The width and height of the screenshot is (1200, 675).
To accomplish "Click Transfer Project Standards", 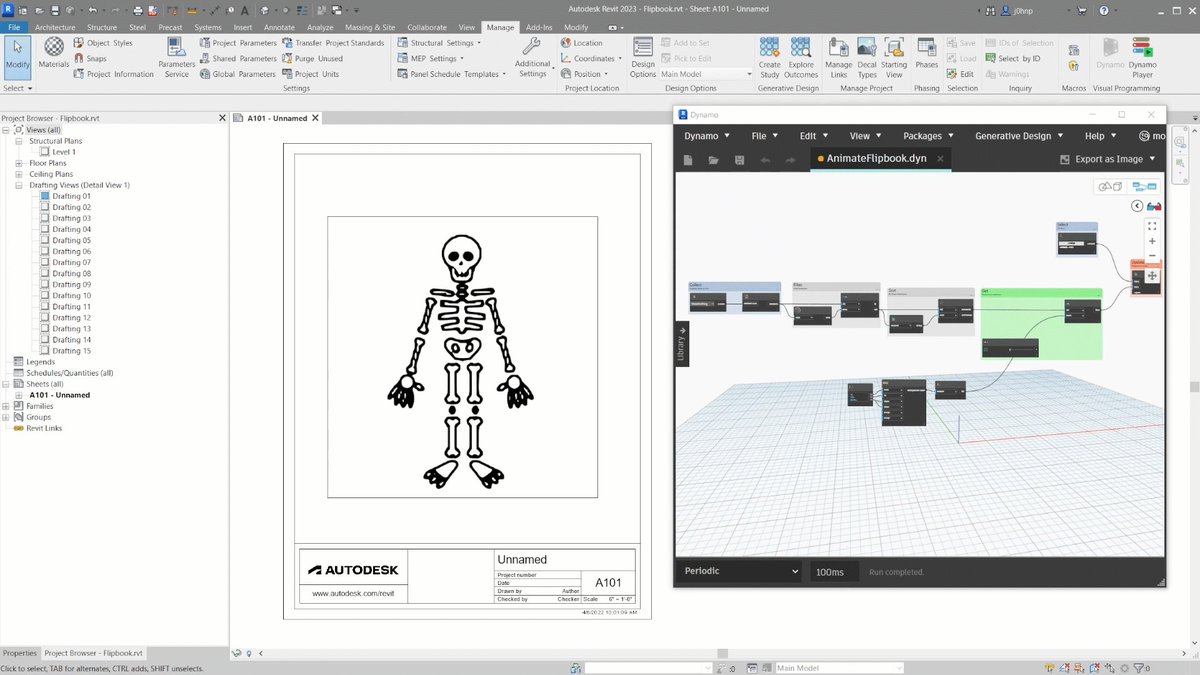I will point(333,43).
